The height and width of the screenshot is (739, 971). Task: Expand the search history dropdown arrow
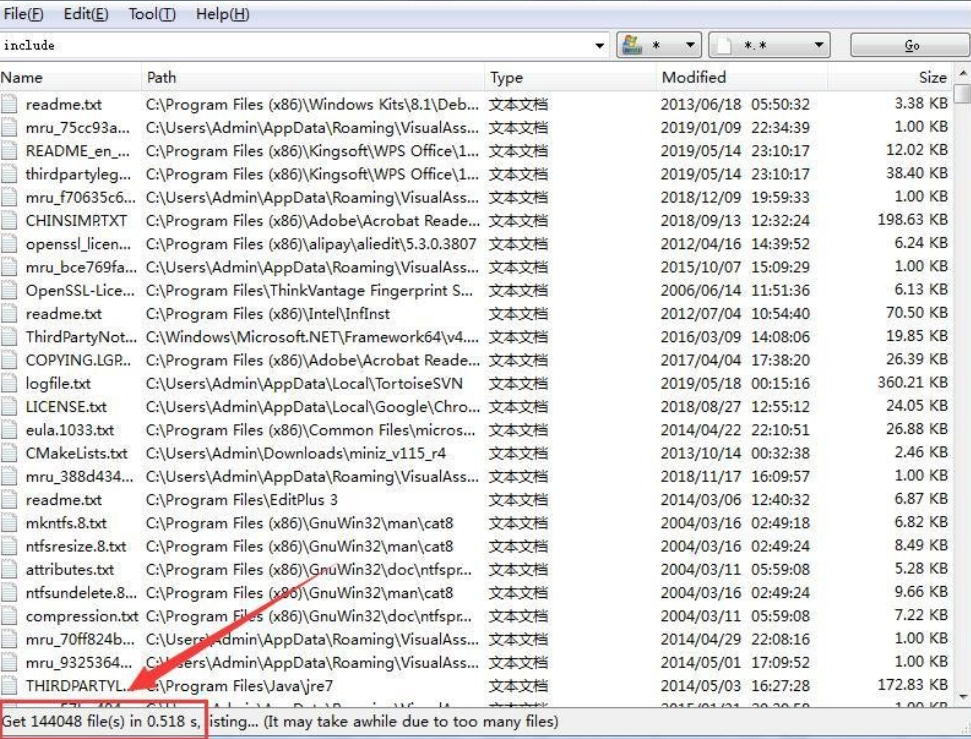point(599,46)
